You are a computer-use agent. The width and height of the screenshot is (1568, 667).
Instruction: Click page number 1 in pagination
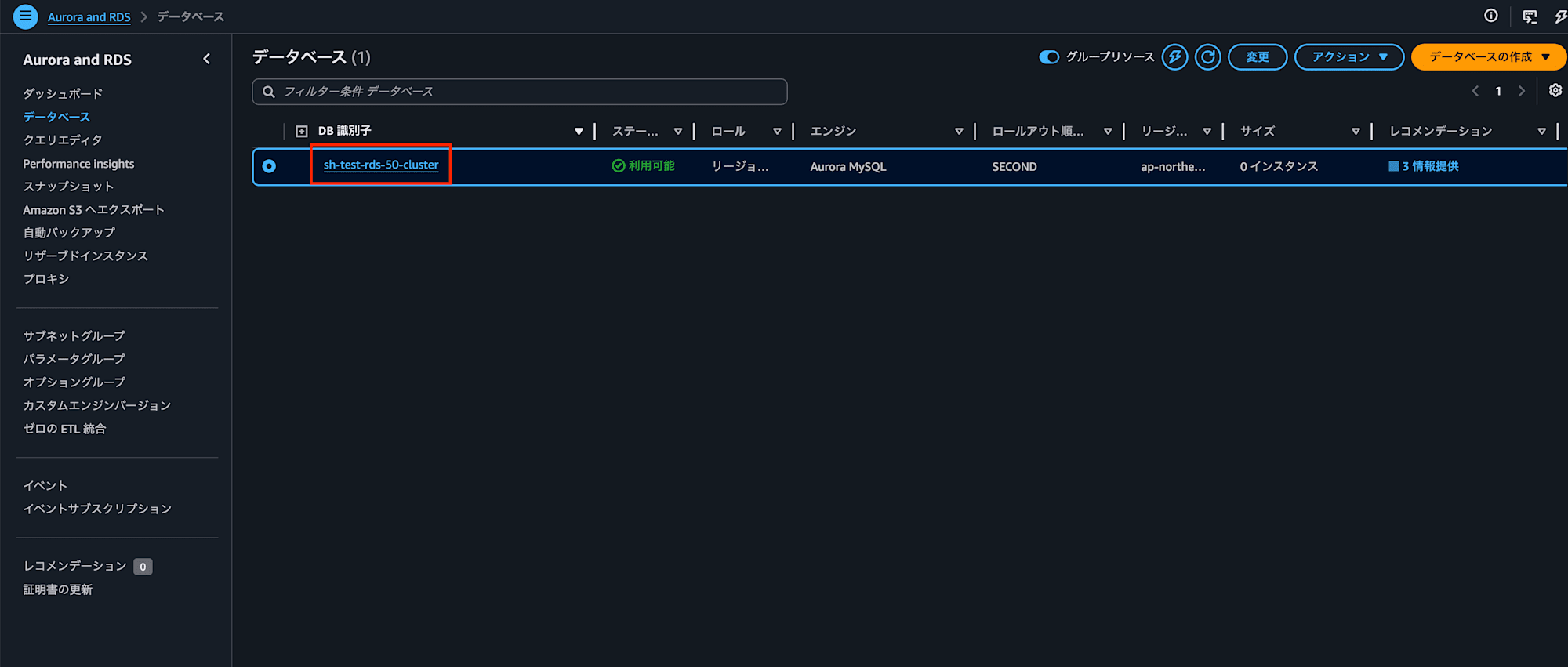click(1498, 91)
